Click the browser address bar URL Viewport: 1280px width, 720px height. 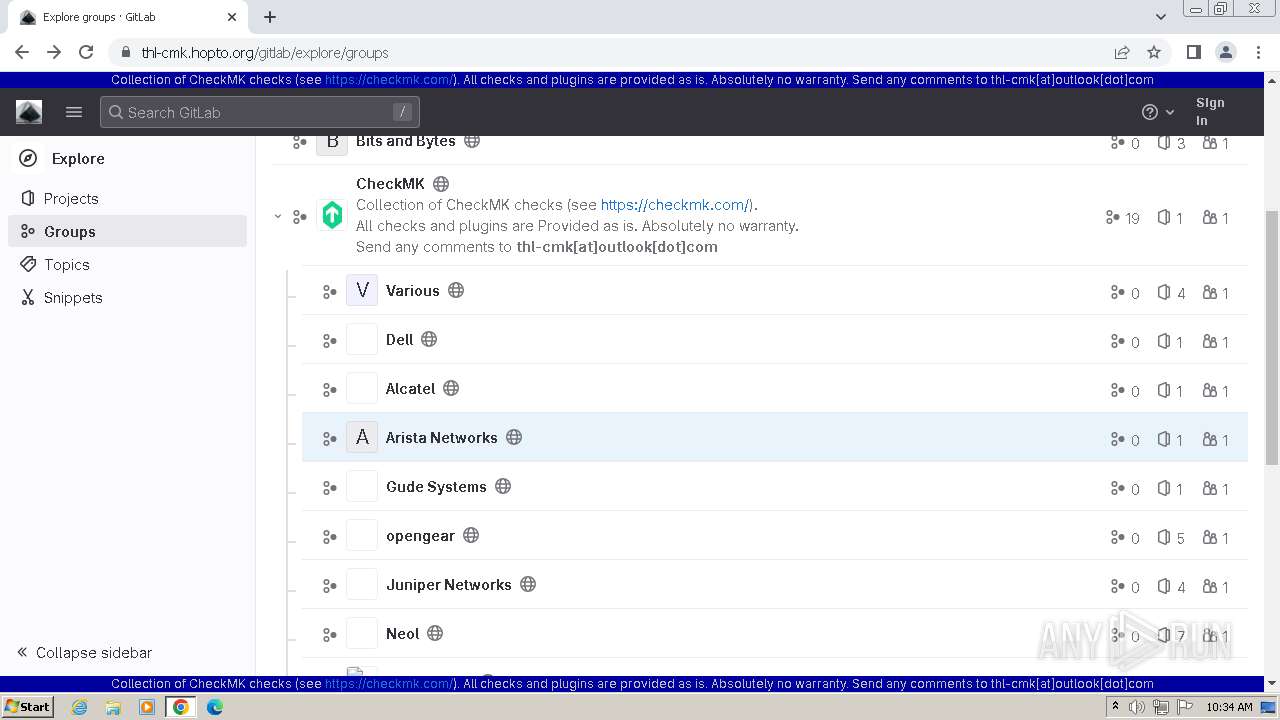(x=265, y=52)
